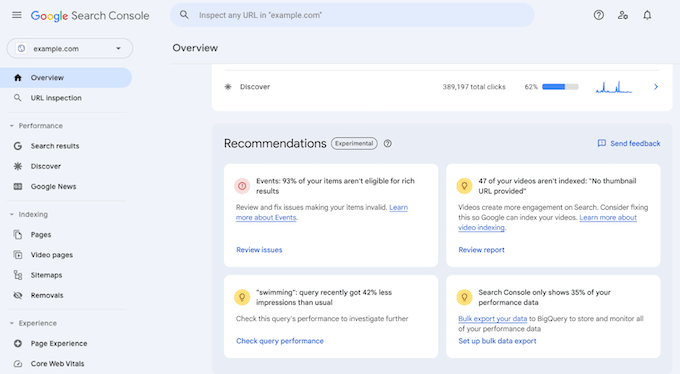
Task: Click the Sitemaps tree icon
Action: coord(18,275)
